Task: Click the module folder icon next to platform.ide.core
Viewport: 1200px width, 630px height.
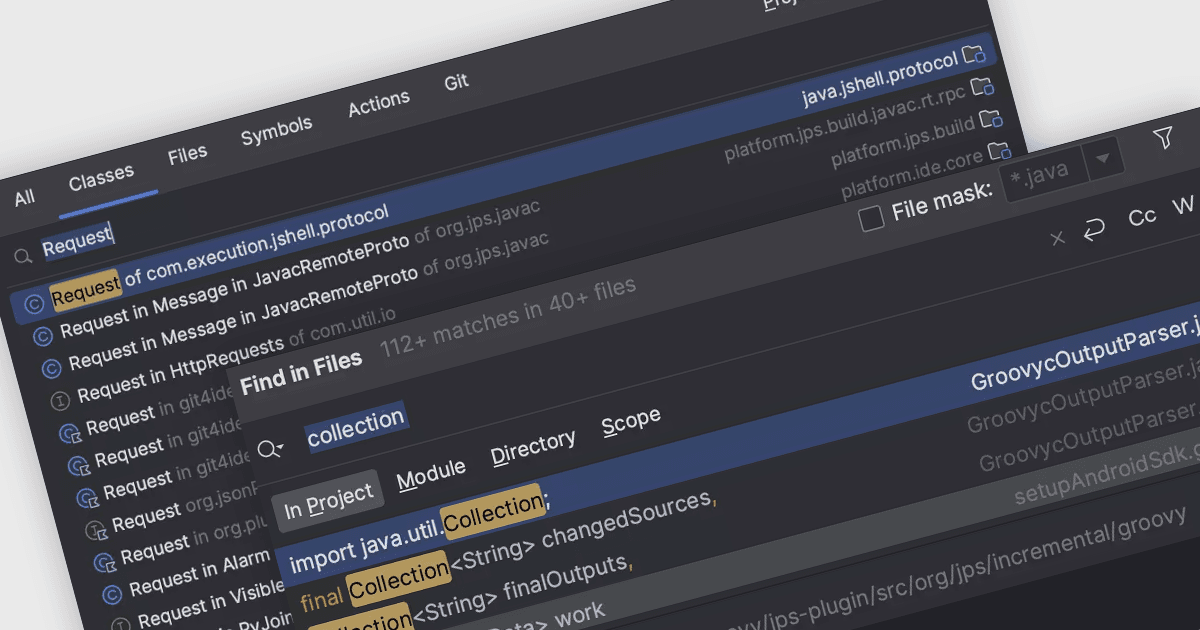Action: coord(999,152)
